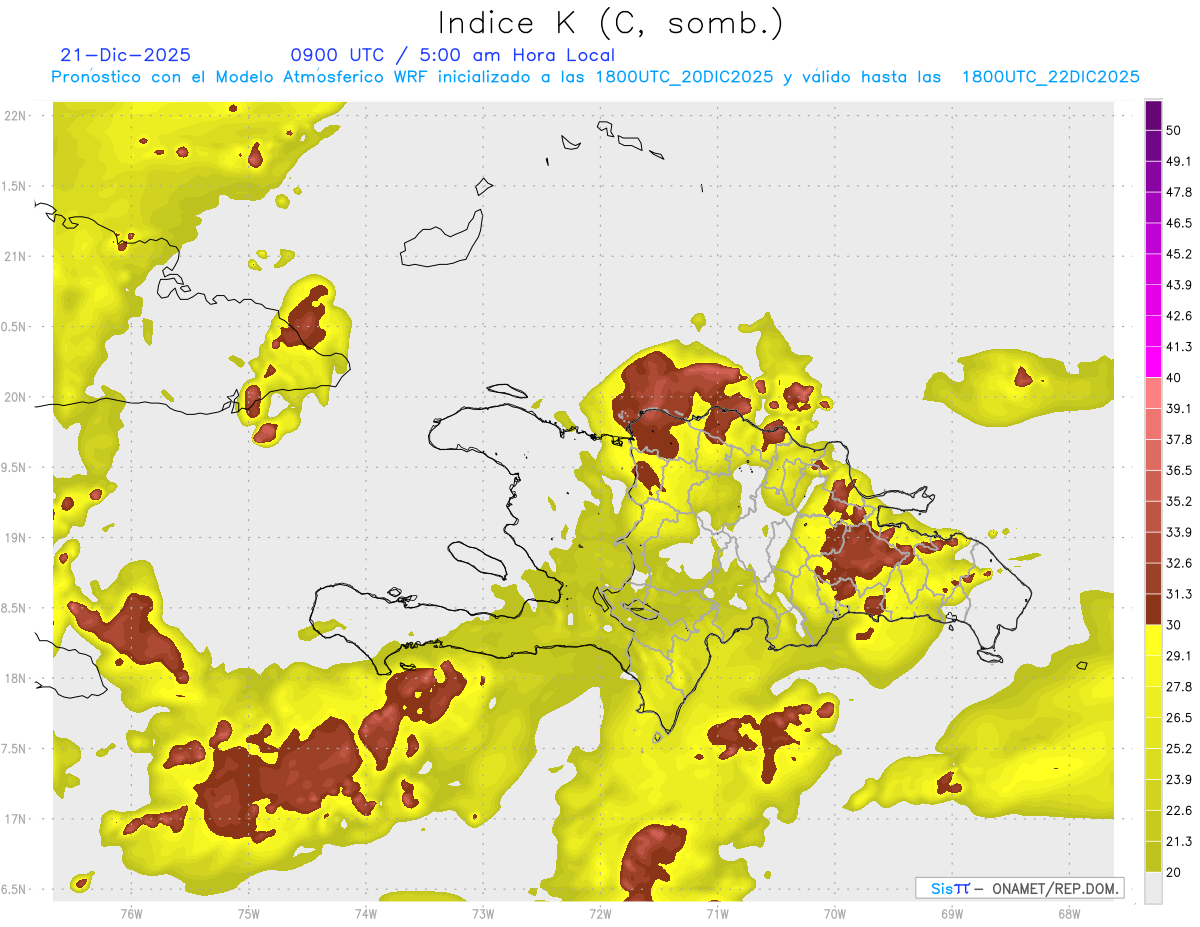The width and height of the screenshot is (1200, 927).
Task: Pick the colorbar label 33.9
Action: [x=1179, y=532]
